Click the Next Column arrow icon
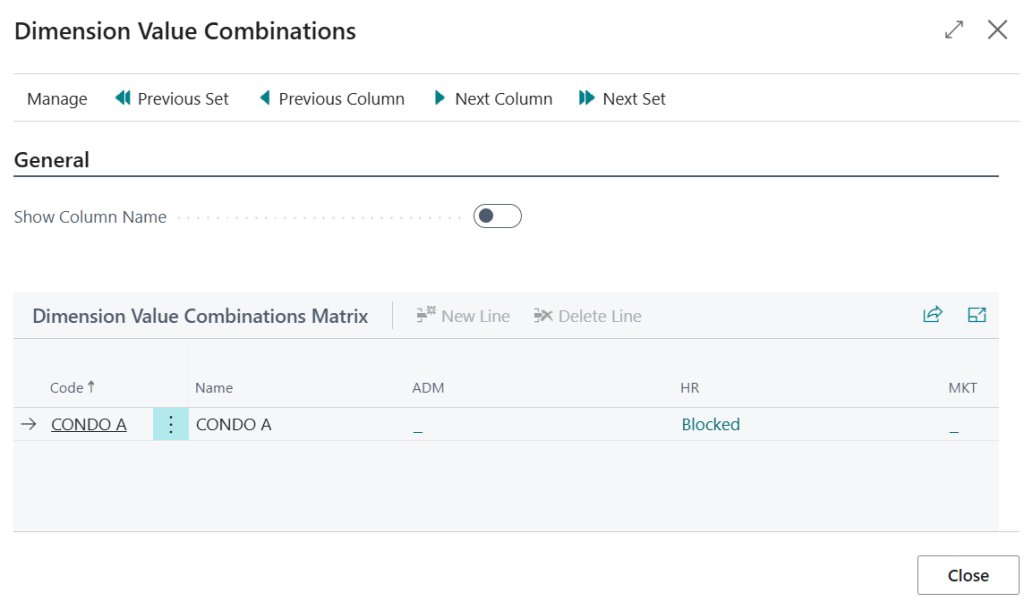The image size is (1024, 610). tap(440, 98)
